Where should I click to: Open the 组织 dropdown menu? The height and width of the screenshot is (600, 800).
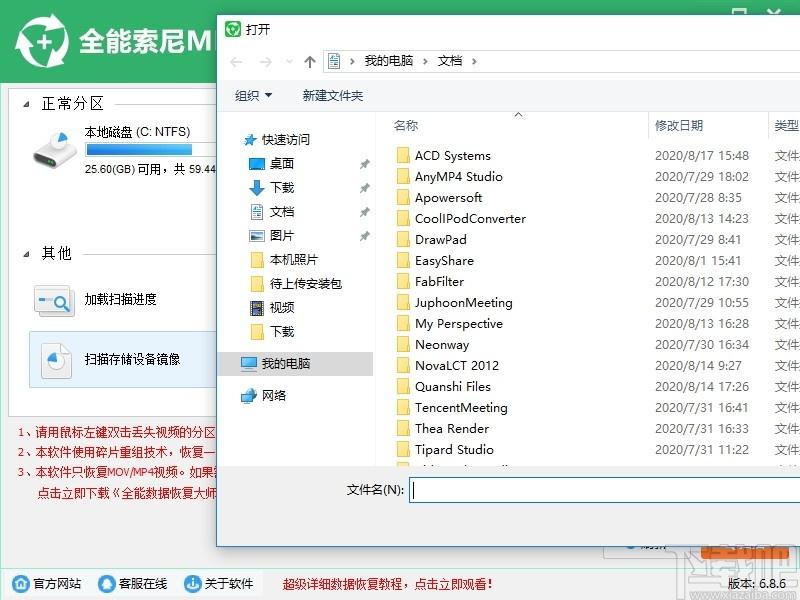[x=253, y=95]
